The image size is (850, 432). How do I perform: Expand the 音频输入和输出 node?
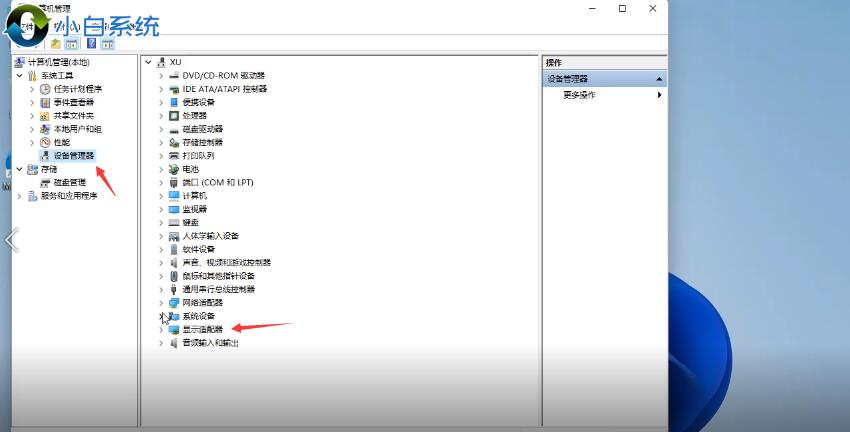[x=161, y=343]
